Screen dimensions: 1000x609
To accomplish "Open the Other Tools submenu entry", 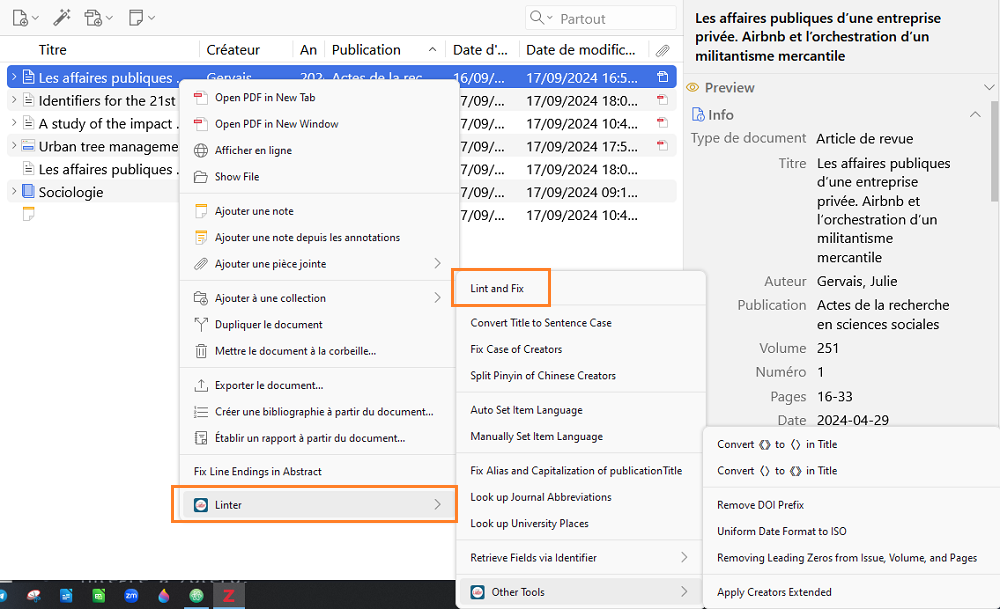I will (580, 592).
